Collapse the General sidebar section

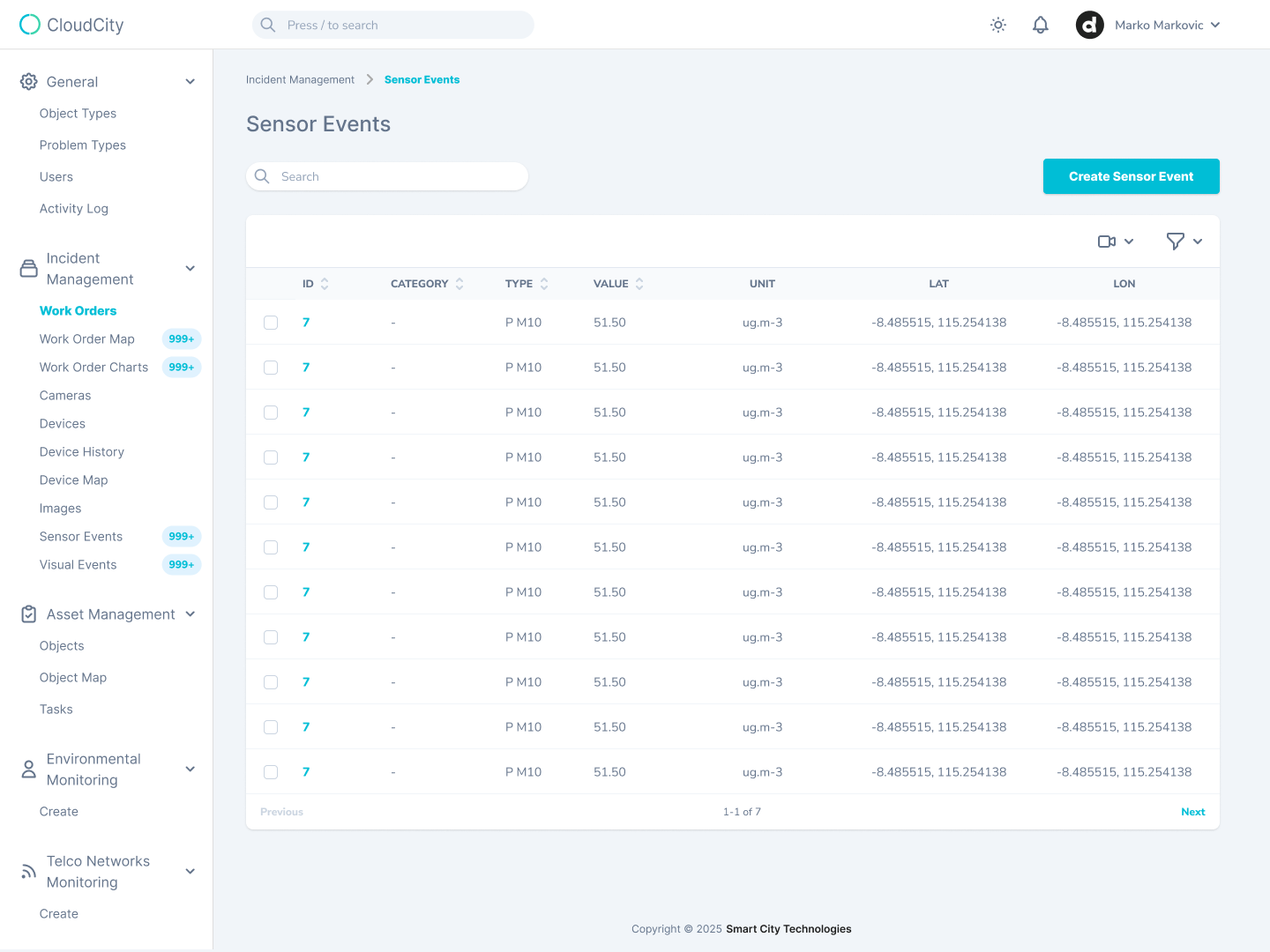[190, 82]
